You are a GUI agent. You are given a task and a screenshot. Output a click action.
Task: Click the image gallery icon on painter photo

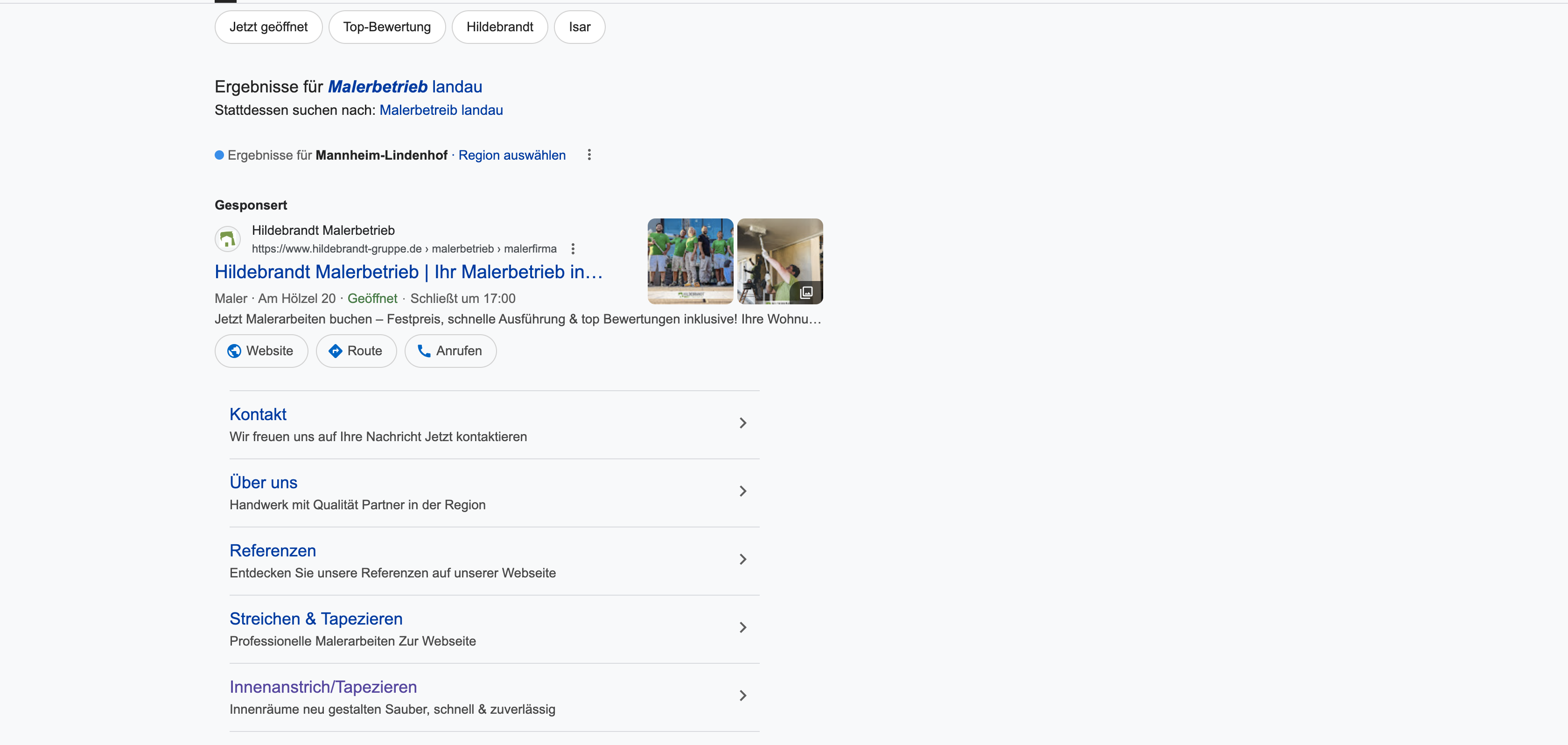point(806,292)
